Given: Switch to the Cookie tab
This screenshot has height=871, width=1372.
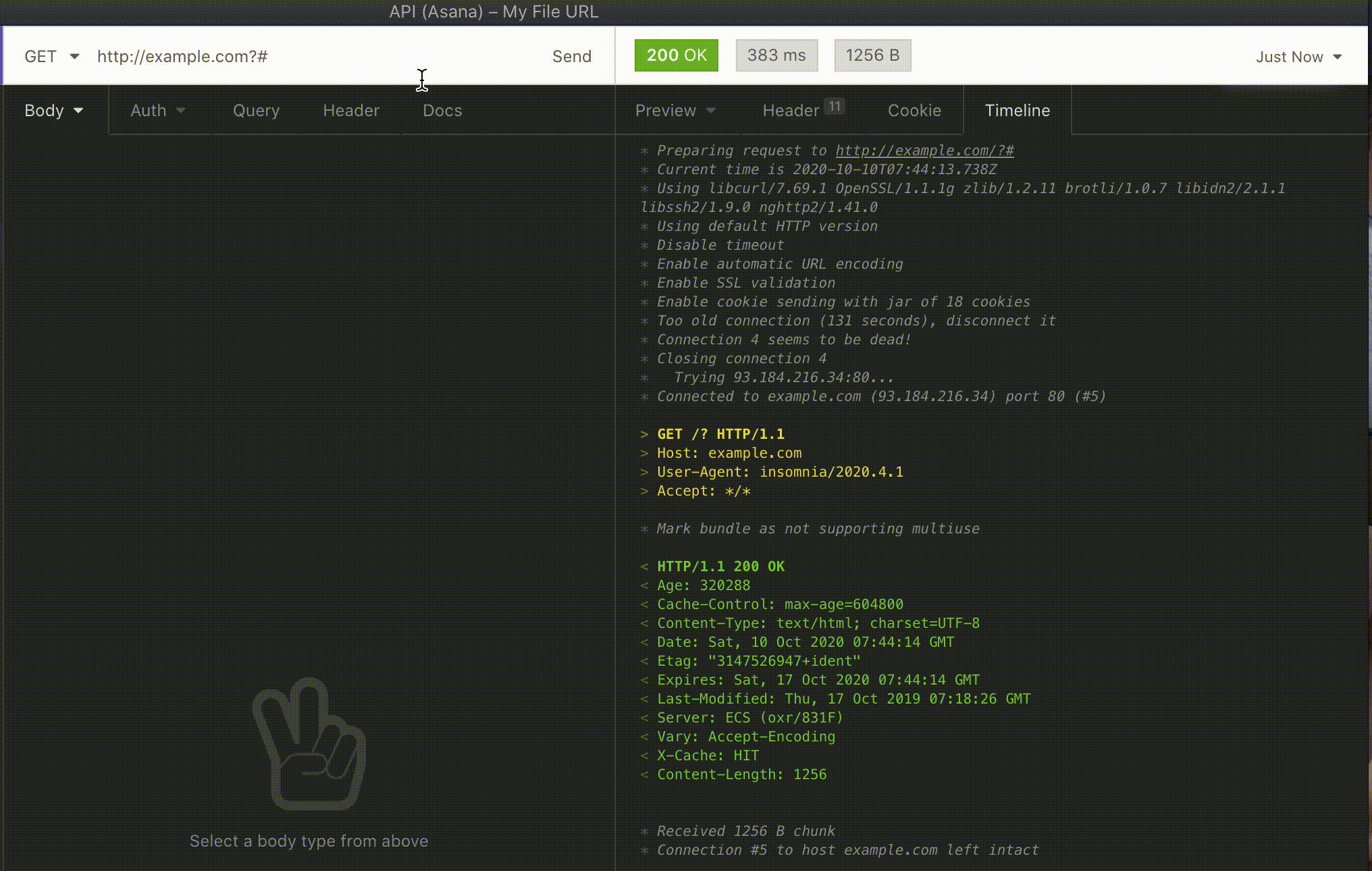Looking at the screenshot, I should pyautogui.click(x=914, y=110).
